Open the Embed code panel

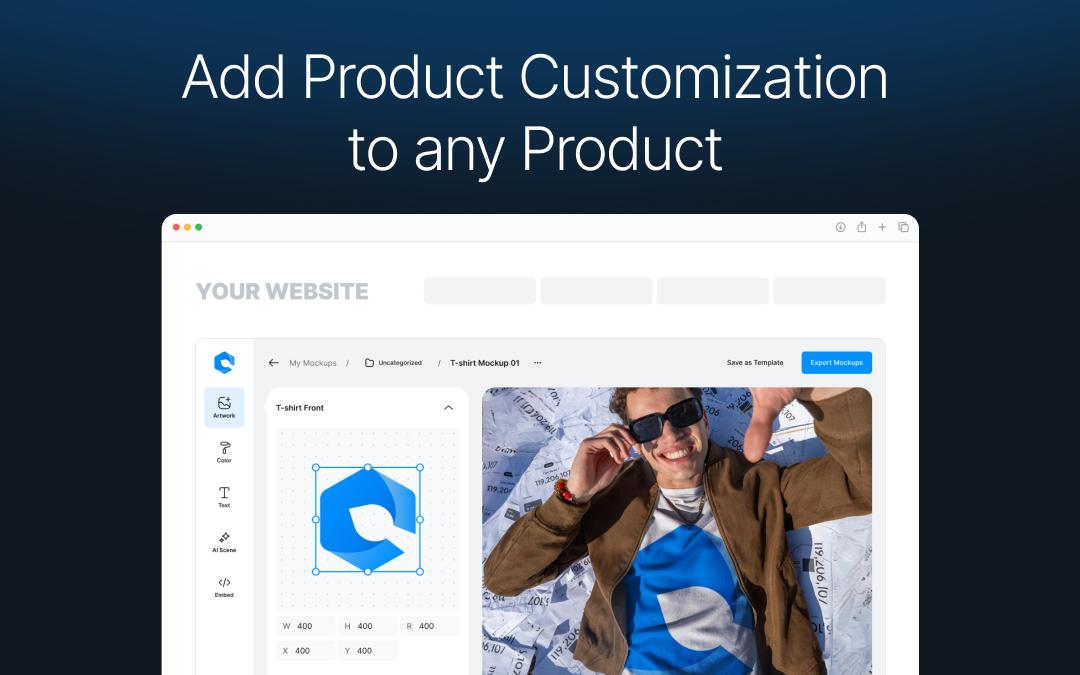224,586
